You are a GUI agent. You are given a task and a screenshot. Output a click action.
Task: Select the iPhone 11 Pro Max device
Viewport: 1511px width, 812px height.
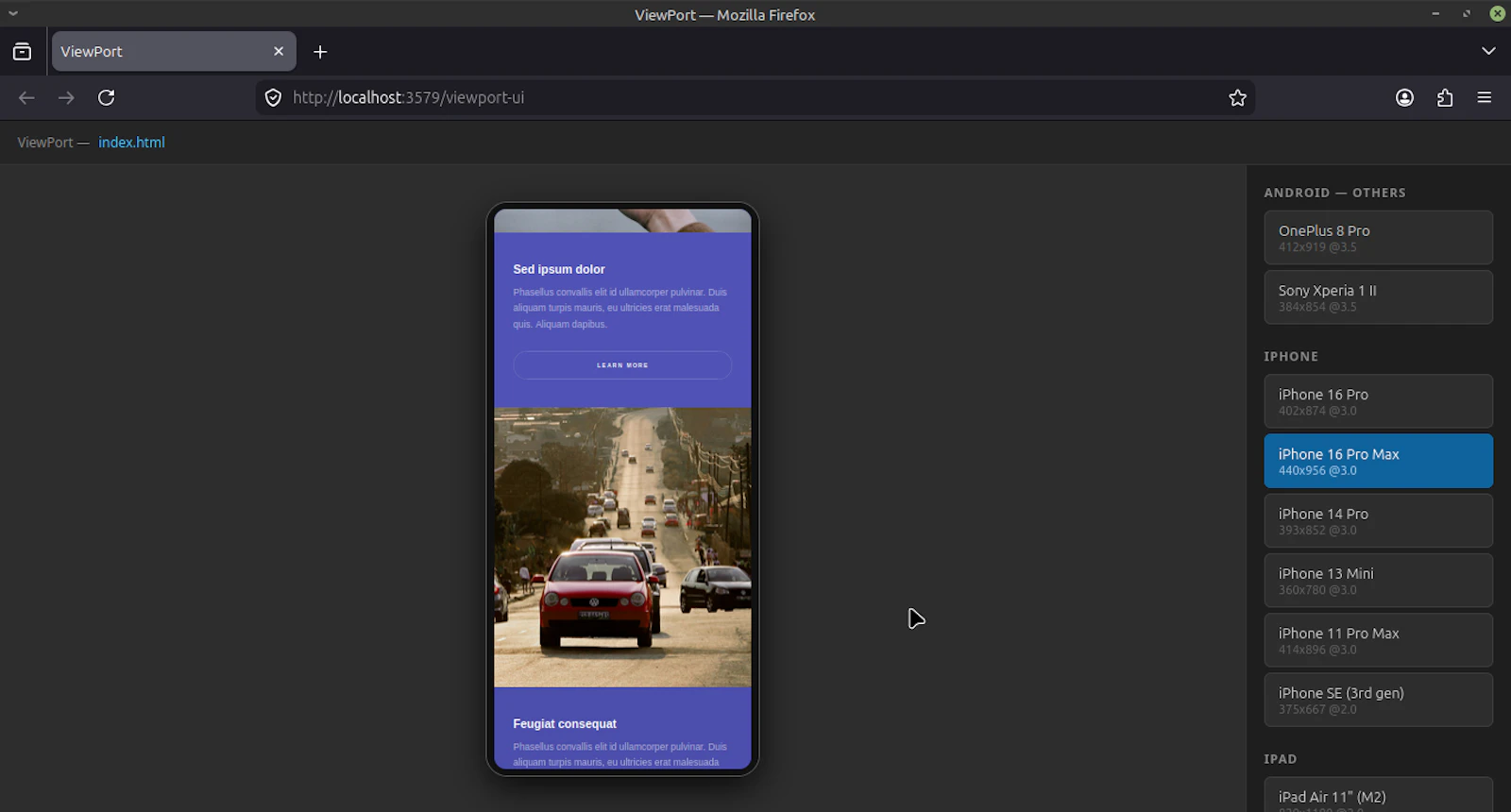click(1378, 640)
